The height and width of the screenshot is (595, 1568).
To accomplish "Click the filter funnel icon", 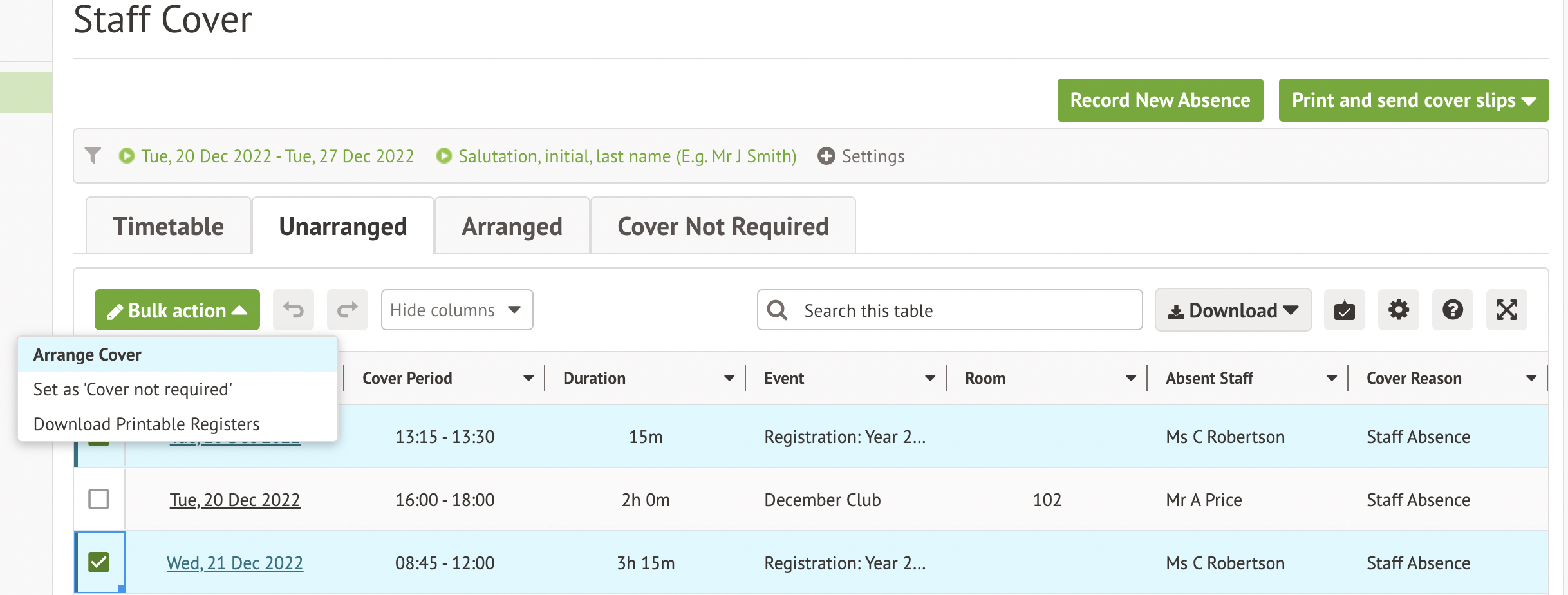I will (x=93, y=156).
